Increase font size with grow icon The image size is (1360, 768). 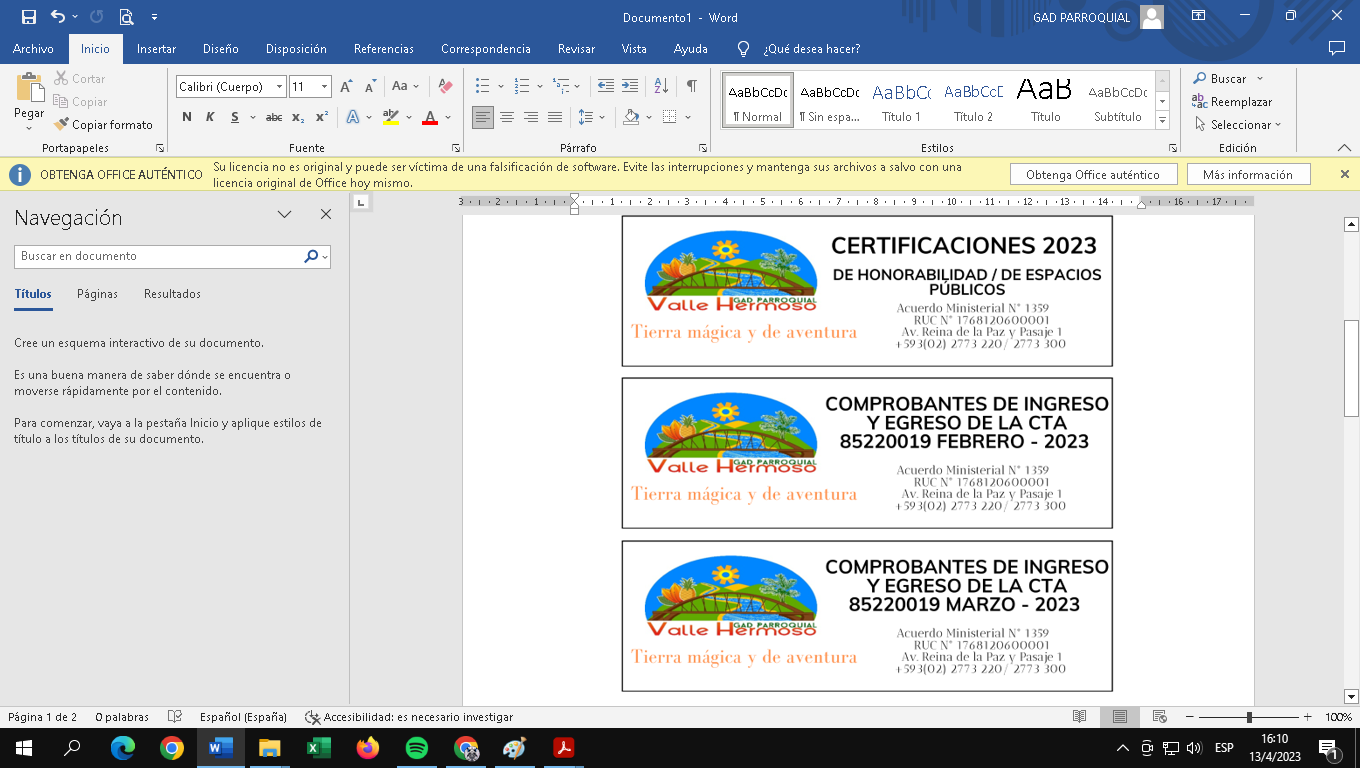pyautogui.click(x=345, y=87)
